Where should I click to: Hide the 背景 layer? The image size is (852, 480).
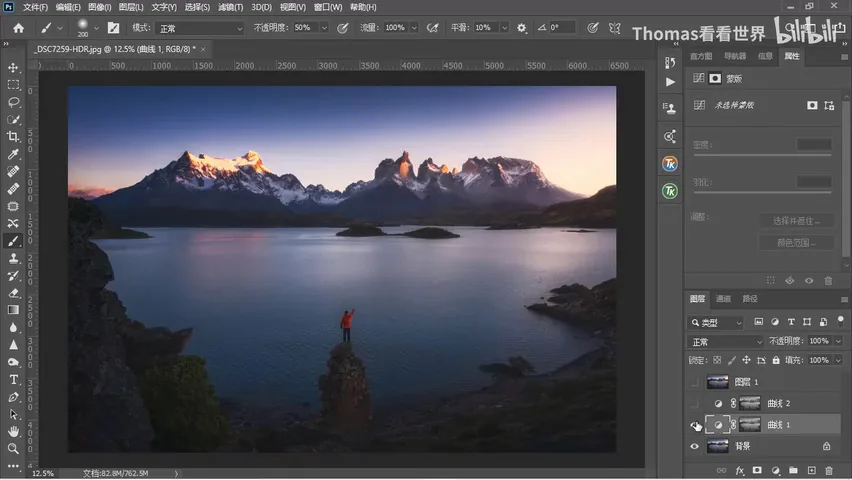click(x=694, y=446)
